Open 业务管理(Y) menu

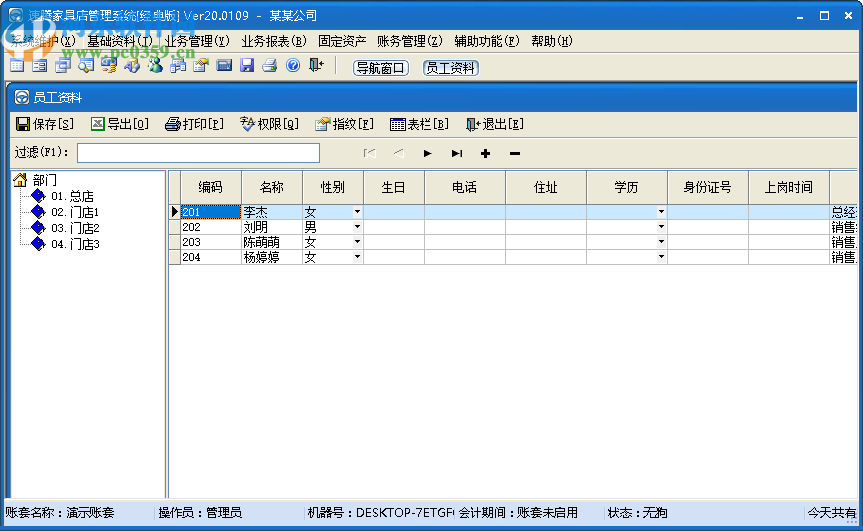(x=197, y=41)
